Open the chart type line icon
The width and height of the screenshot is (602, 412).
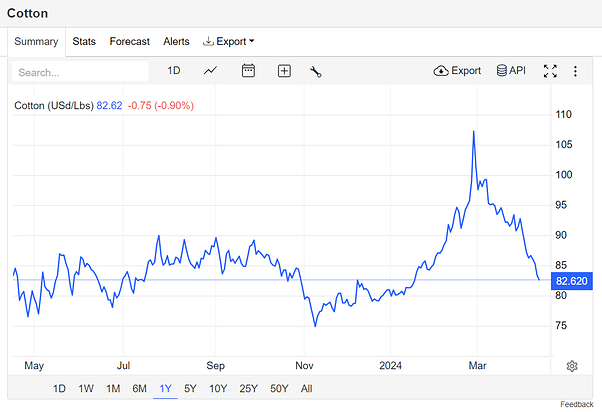pos(211,71)
